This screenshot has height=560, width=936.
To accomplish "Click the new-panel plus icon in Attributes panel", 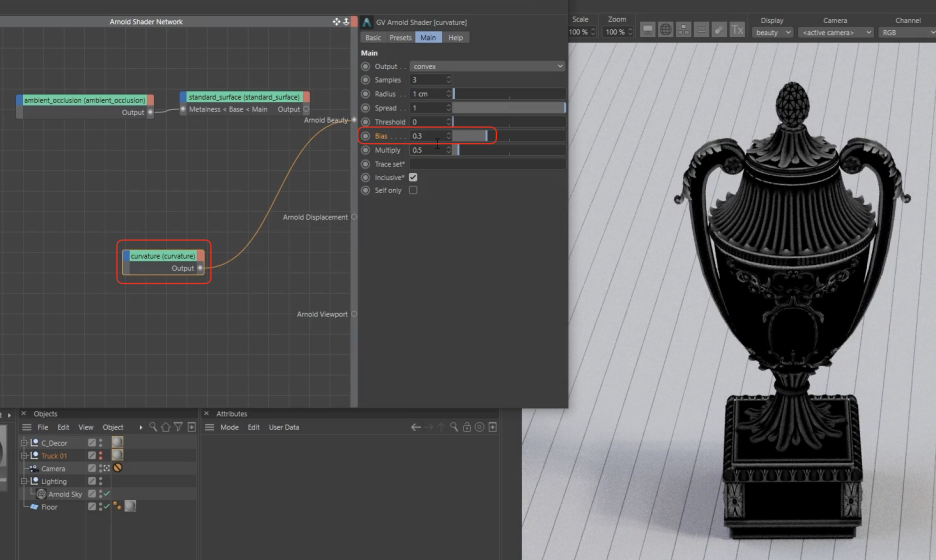I will 492,427.
